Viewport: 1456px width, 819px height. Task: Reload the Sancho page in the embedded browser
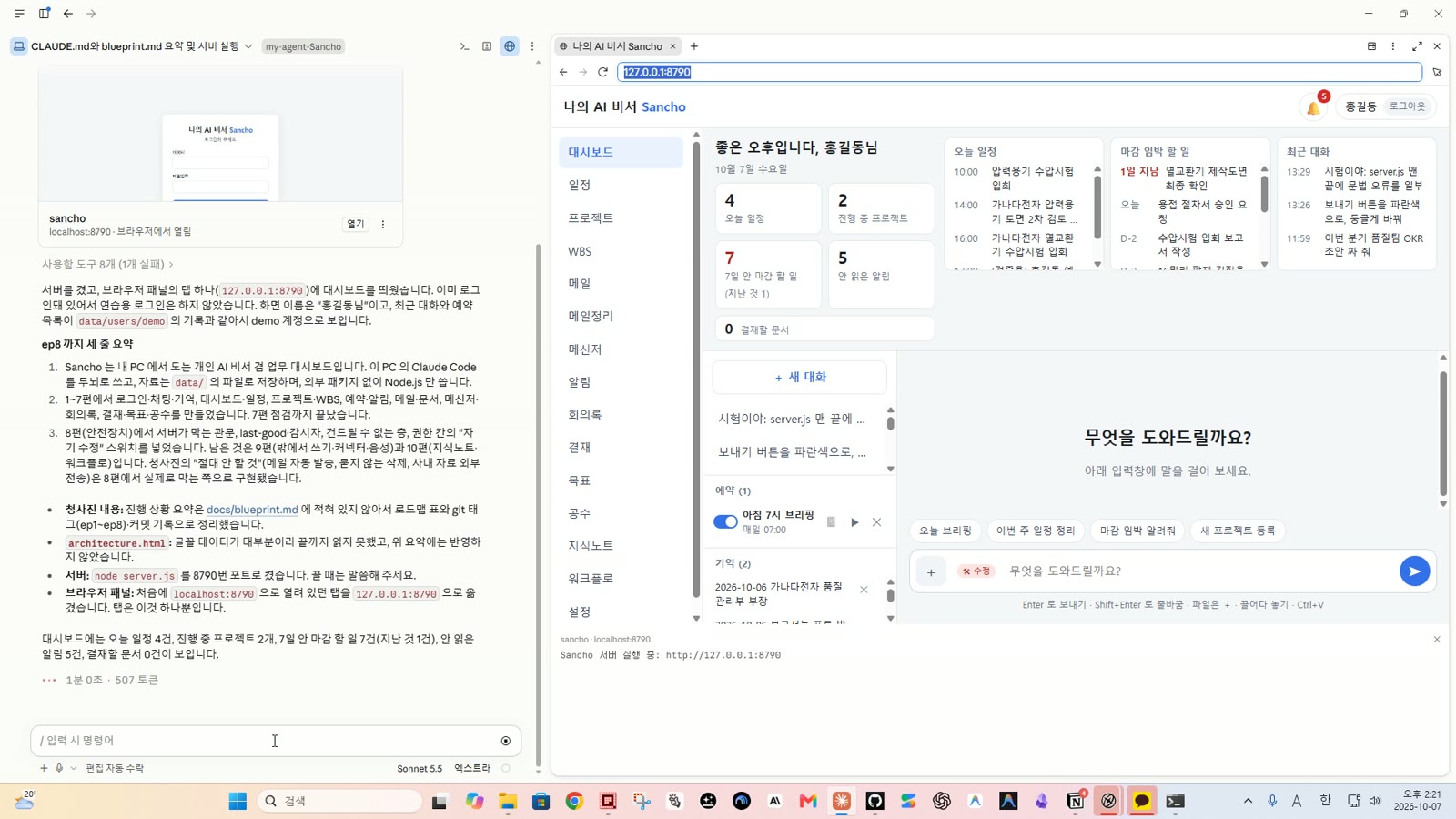point(602,72)
